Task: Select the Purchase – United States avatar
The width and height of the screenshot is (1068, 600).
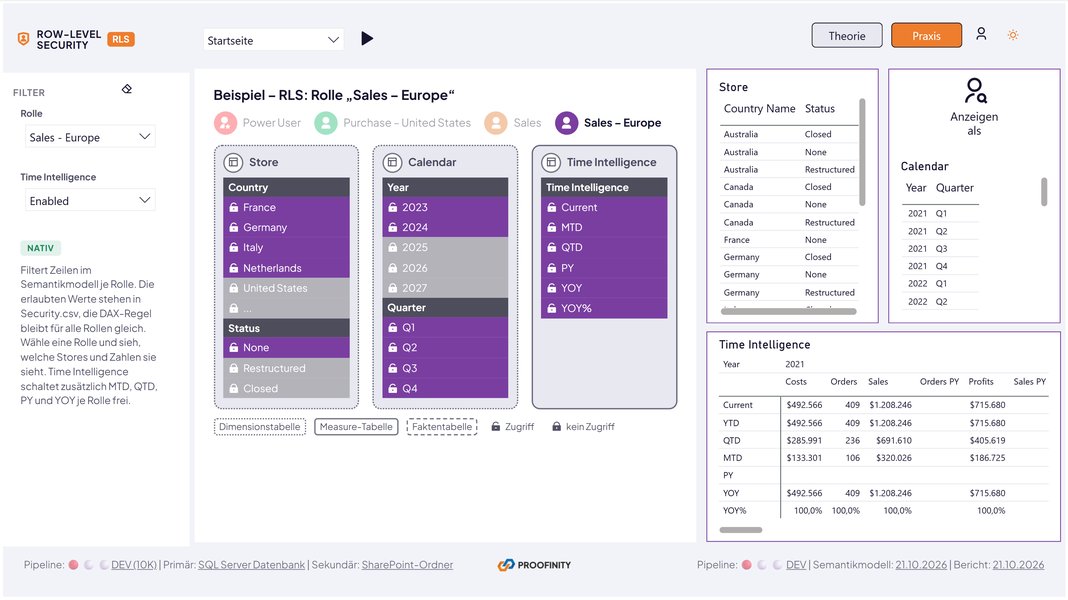Action: click(x=326, y=123)
